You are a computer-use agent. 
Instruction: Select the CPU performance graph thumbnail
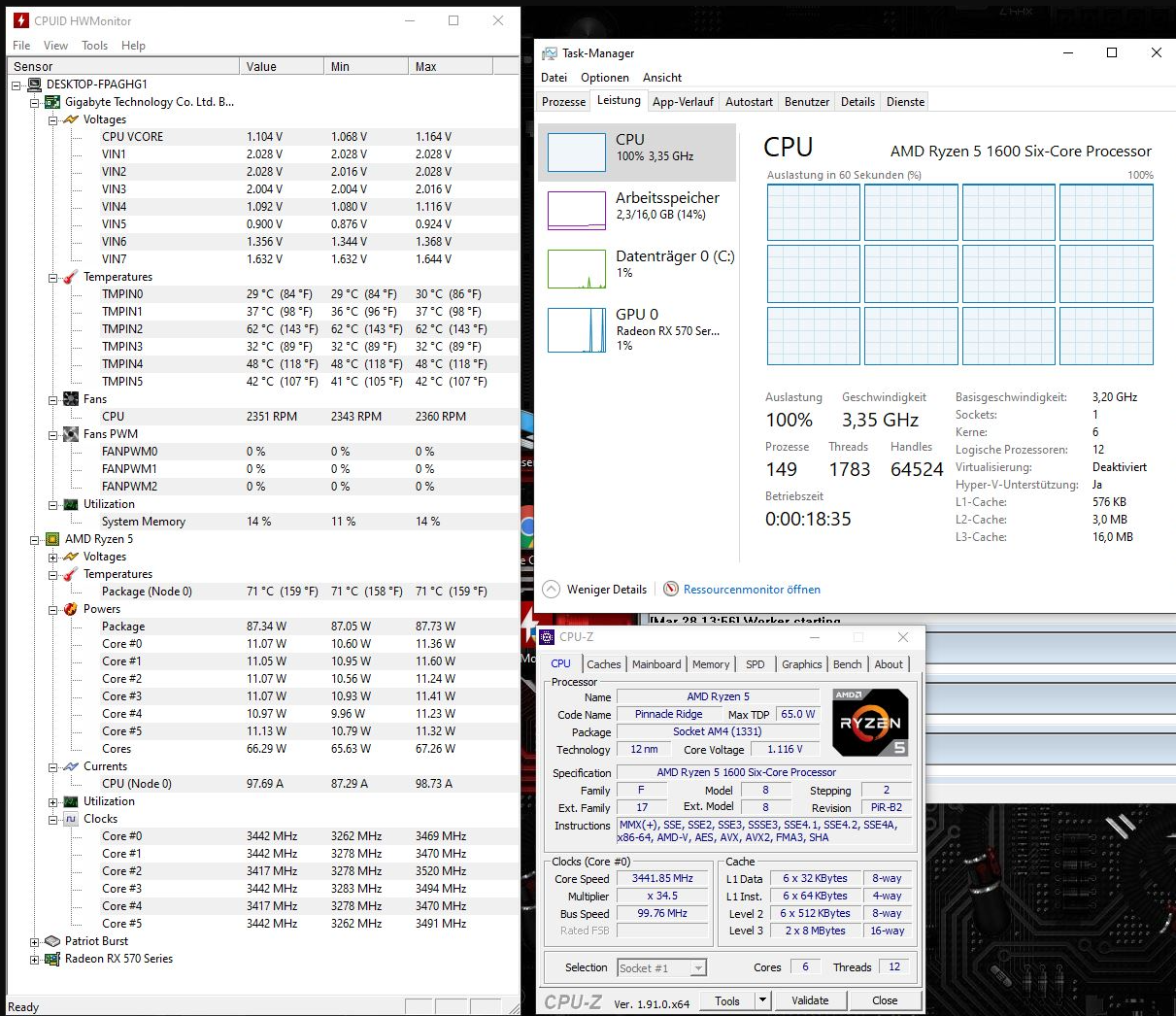577,152
